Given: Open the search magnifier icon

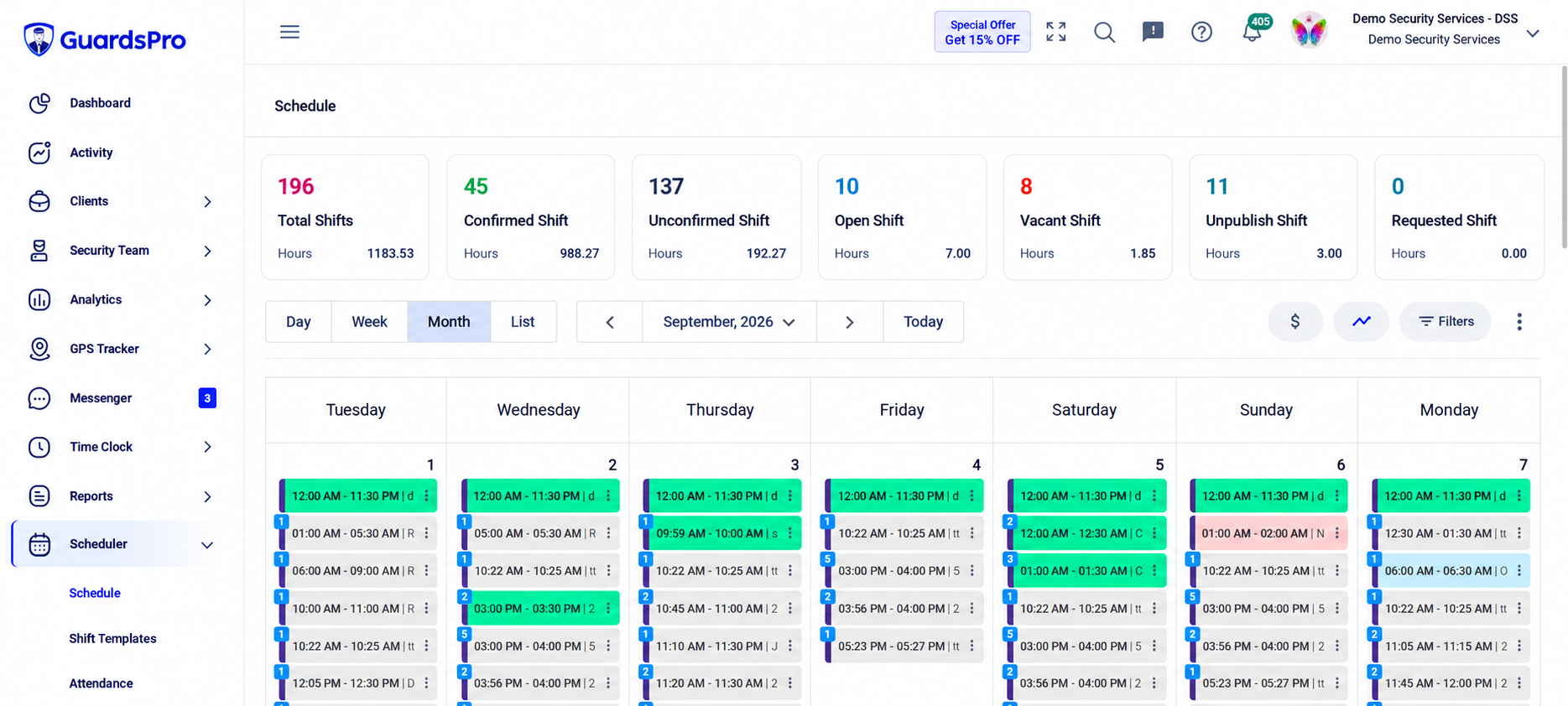Looking at the screenshot, I should click(1104, 32).
